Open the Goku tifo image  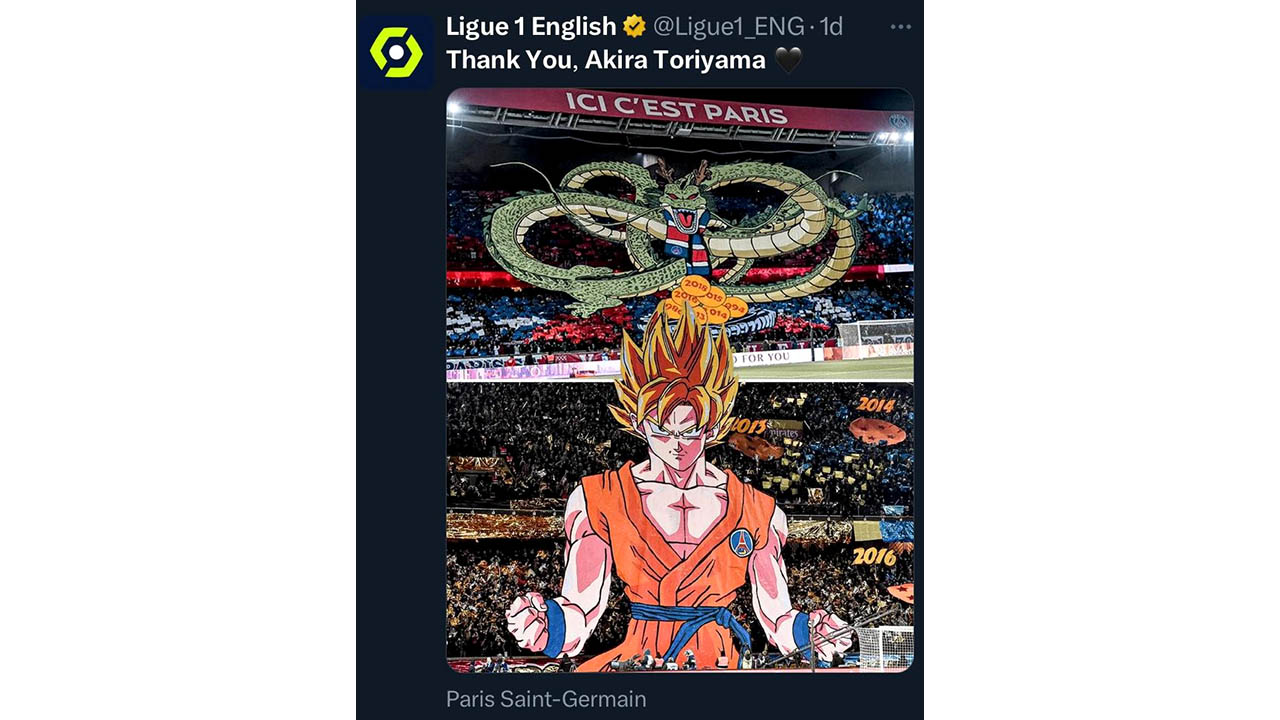click(680, 380)
